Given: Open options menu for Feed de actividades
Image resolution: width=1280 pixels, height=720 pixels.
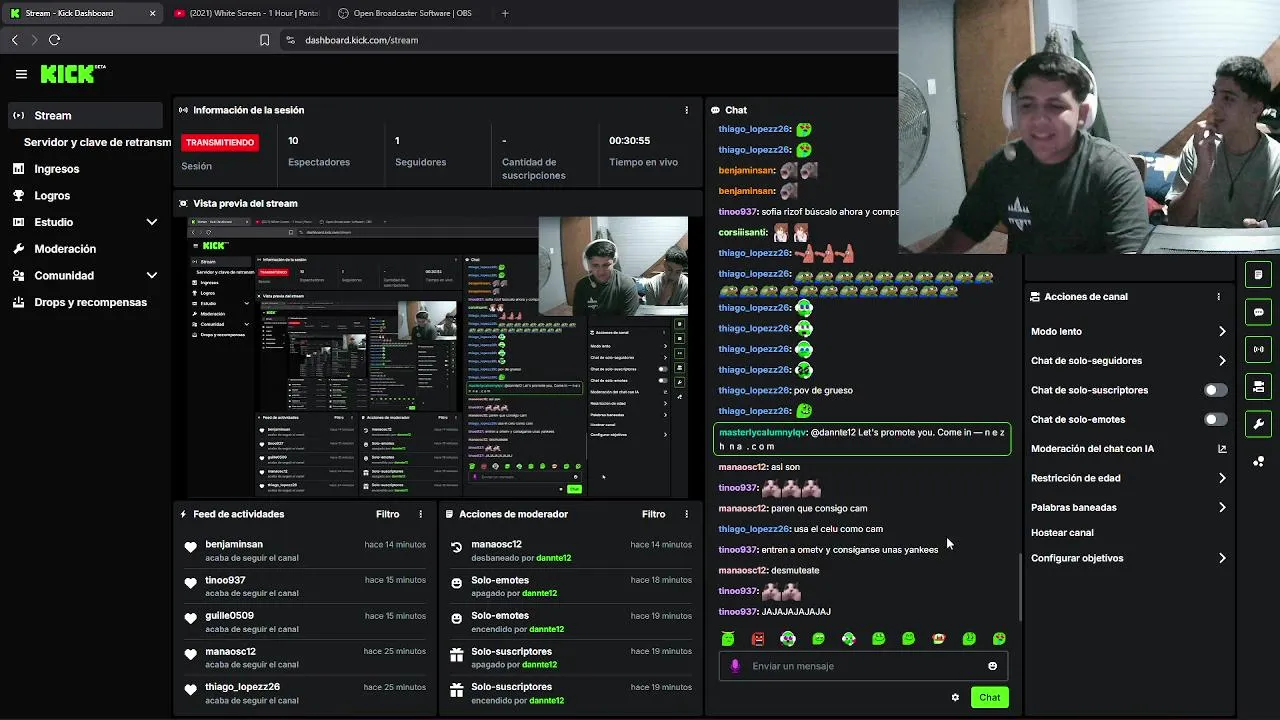Looking at the screenshot, I should tap(420, 514).
